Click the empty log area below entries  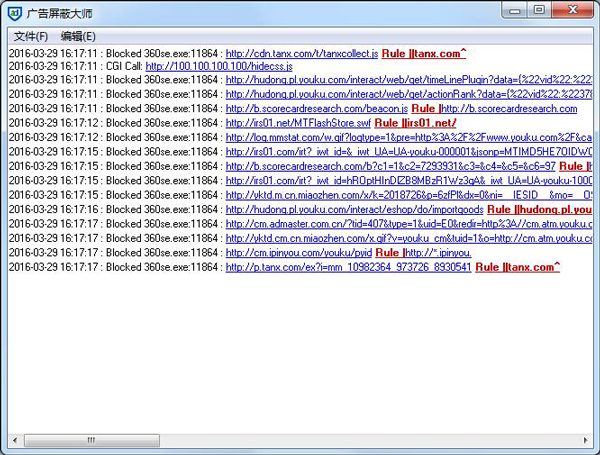tap(300, 360)
